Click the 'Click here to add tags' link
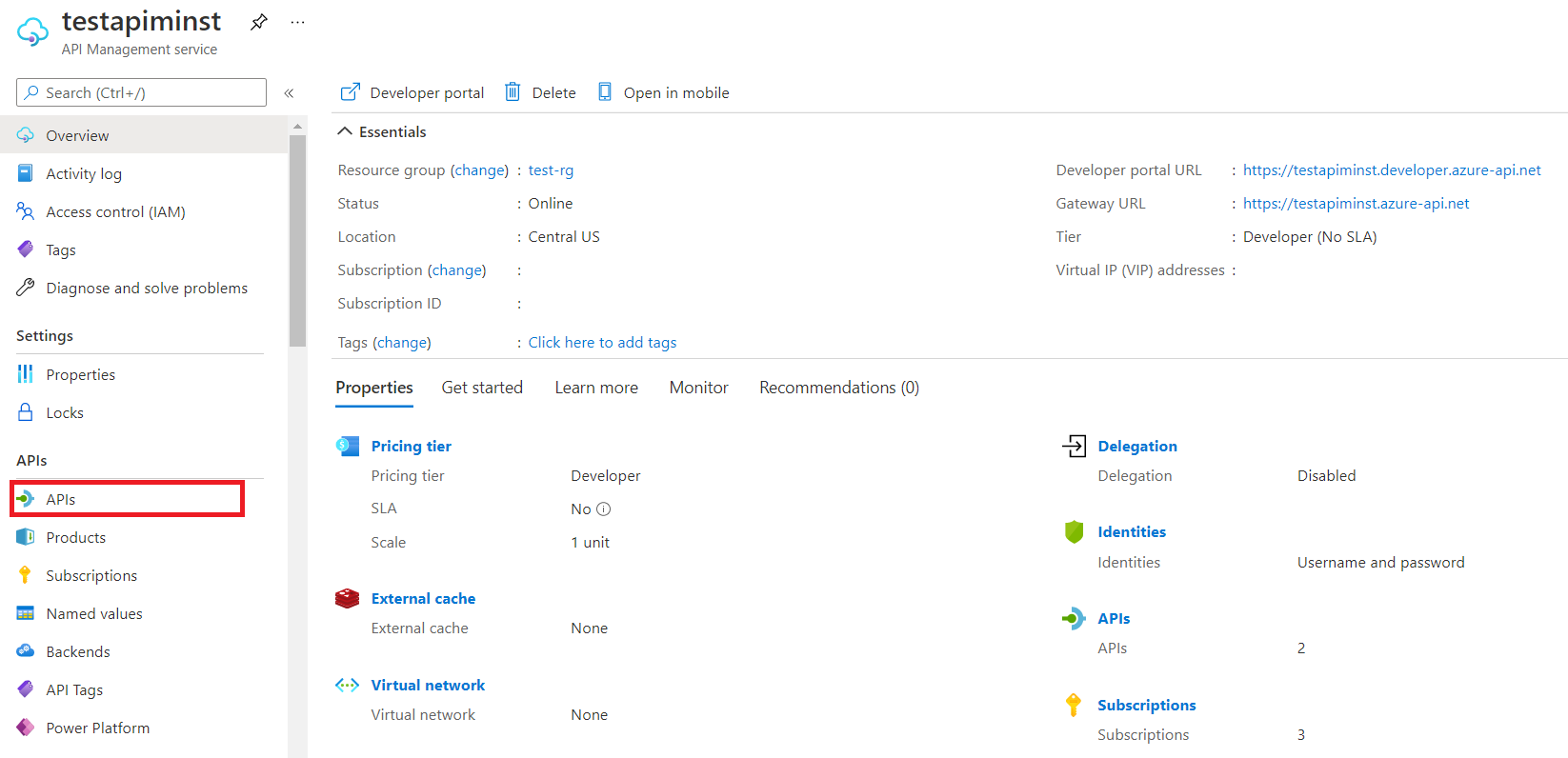Image resolution: width=1568 pixels, height=758 pixels. point(602,342)
